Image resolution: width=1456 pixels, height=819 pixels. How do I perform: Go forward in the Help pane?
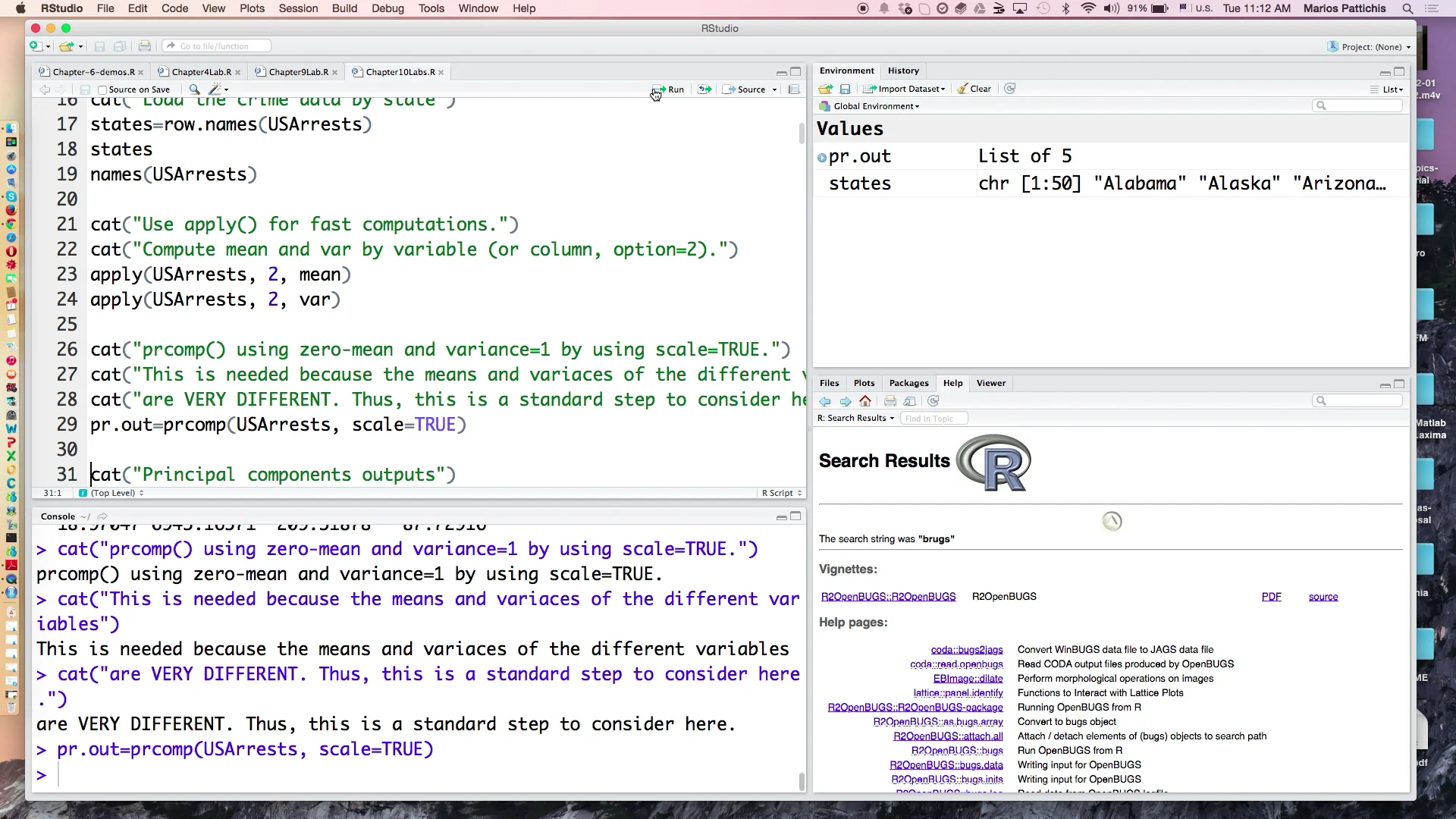click(846, 401)
